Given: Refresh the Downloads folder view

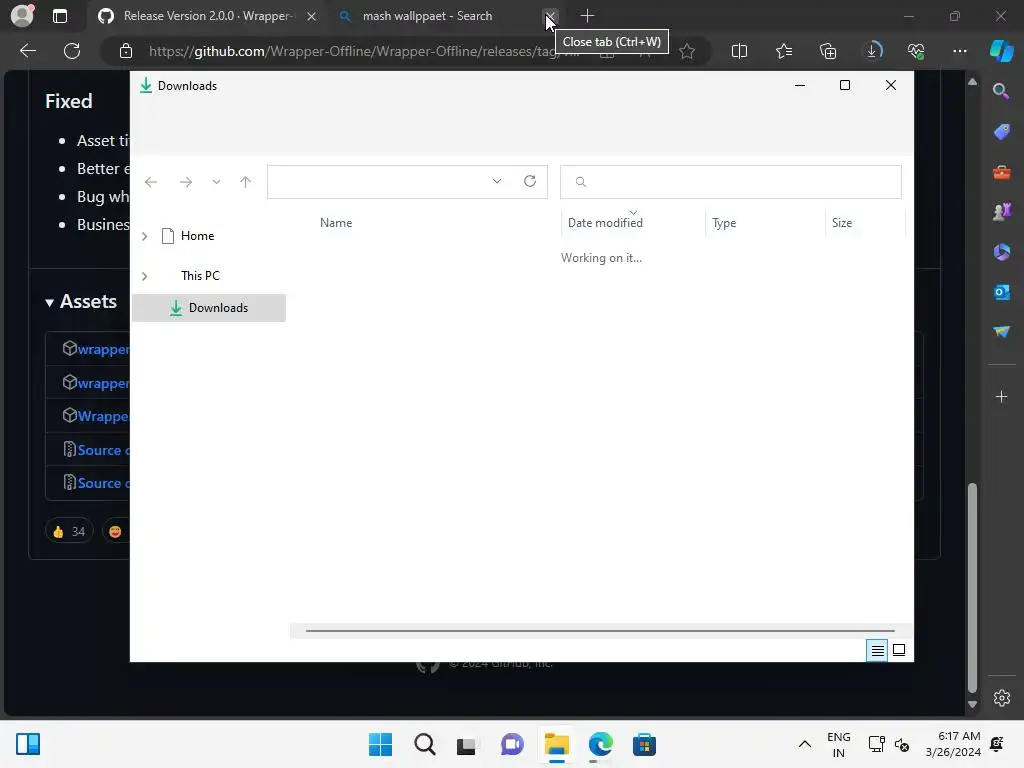Looking at the screenshot, I should click(530, 182).
